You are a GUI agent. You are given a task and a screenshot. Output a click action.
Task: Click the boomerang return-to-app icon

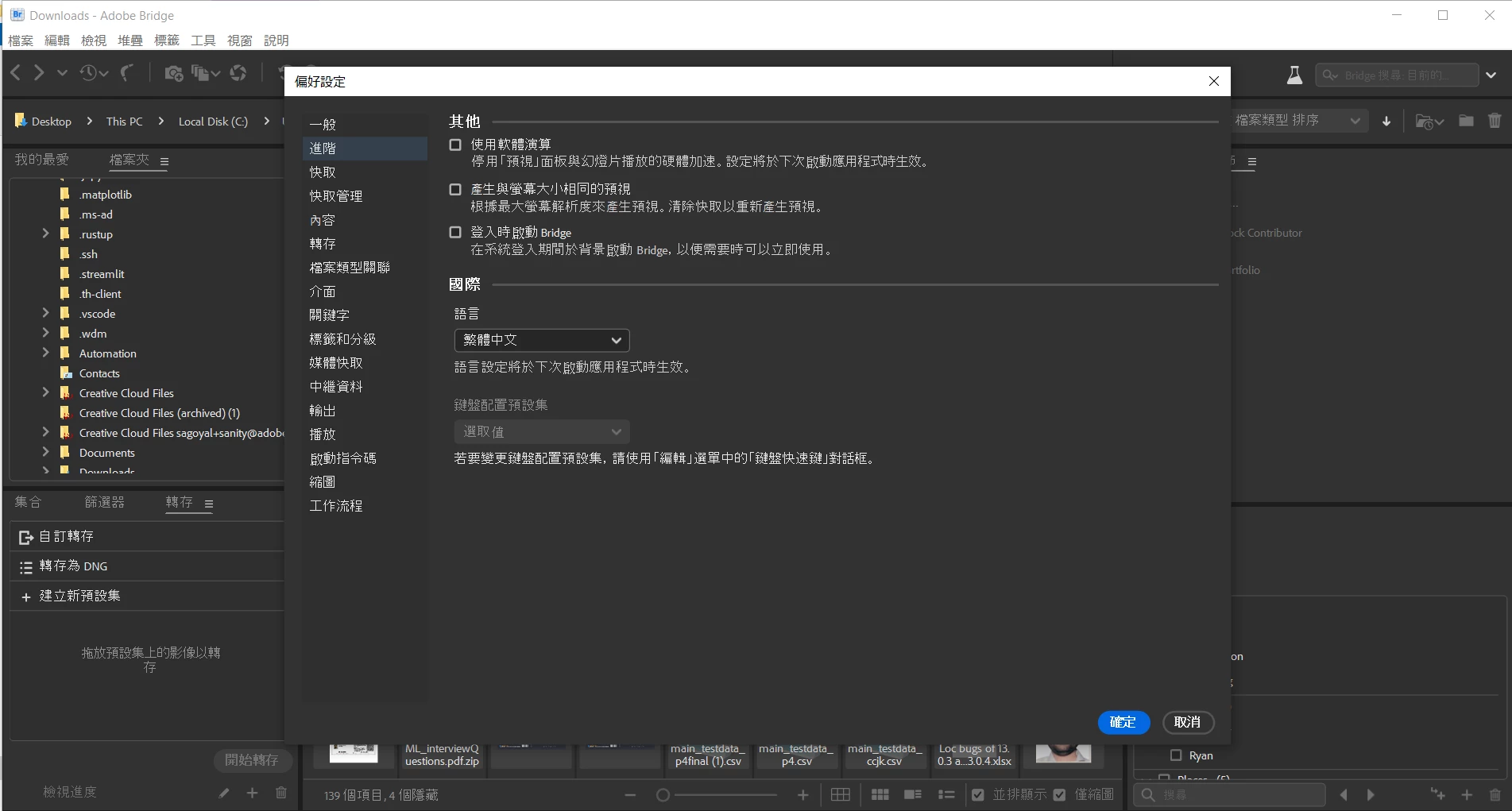coord(127,73)
